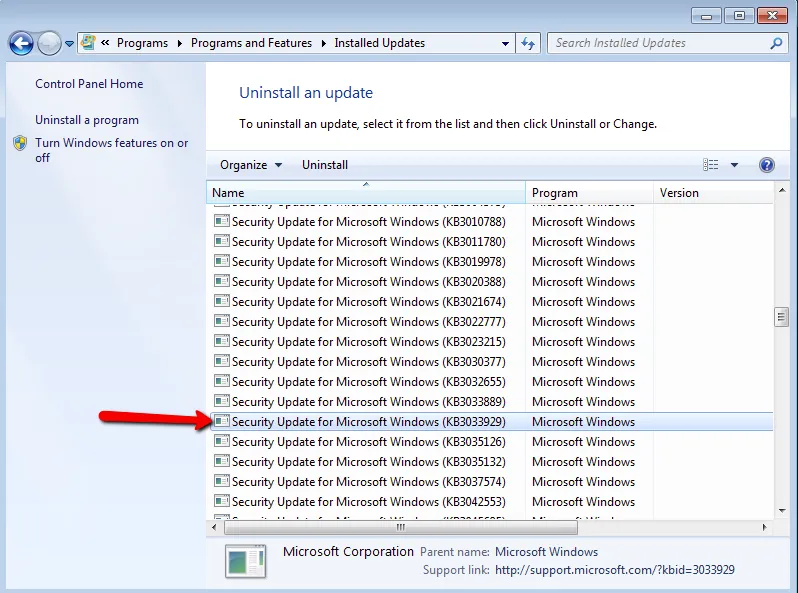
Task: Click the icon beside update KB3033929
Action: pyautogui.click(x=222, y=422)
